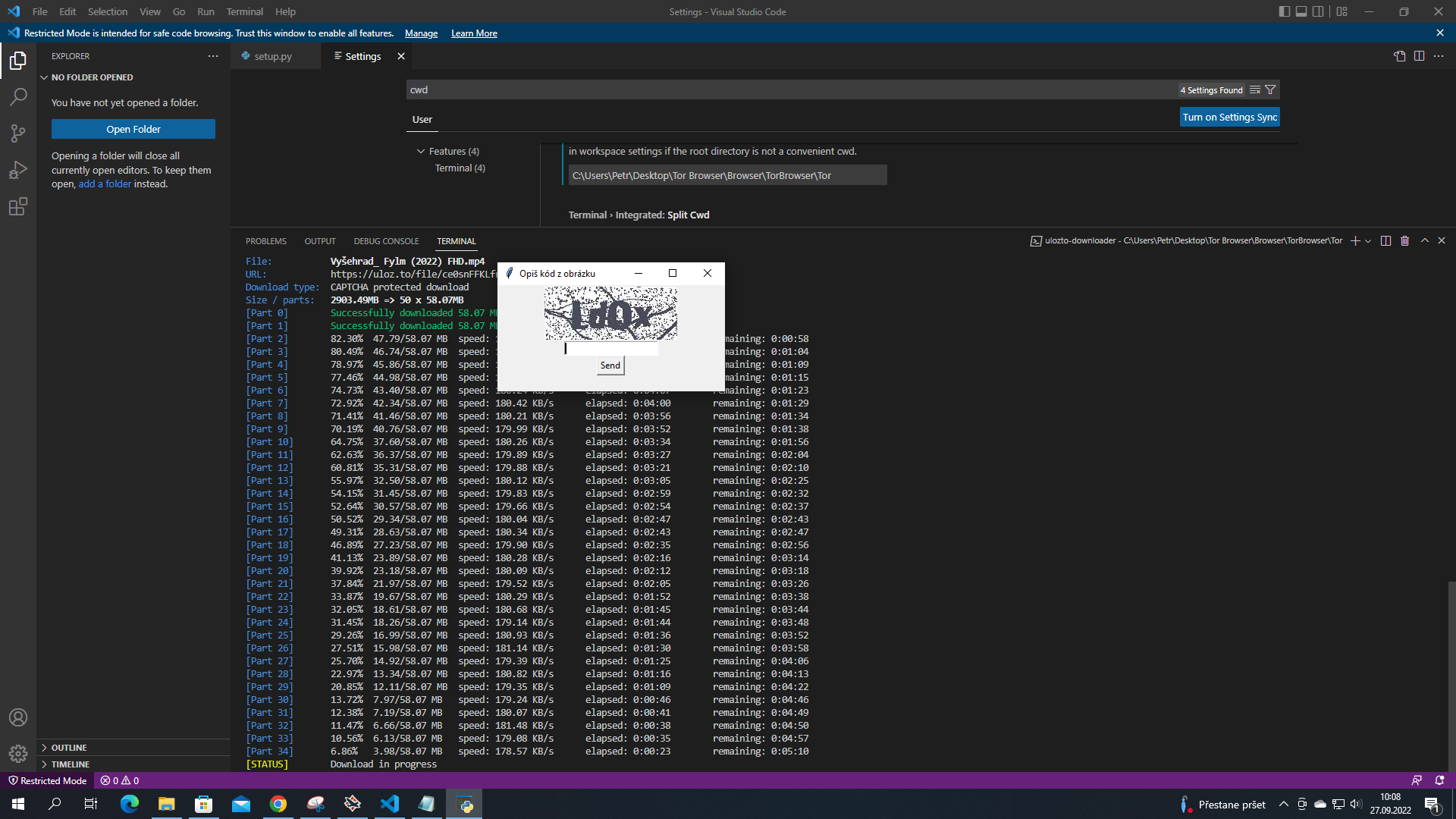Expand the Timeline section in Explorer

[x=68, y=764]
